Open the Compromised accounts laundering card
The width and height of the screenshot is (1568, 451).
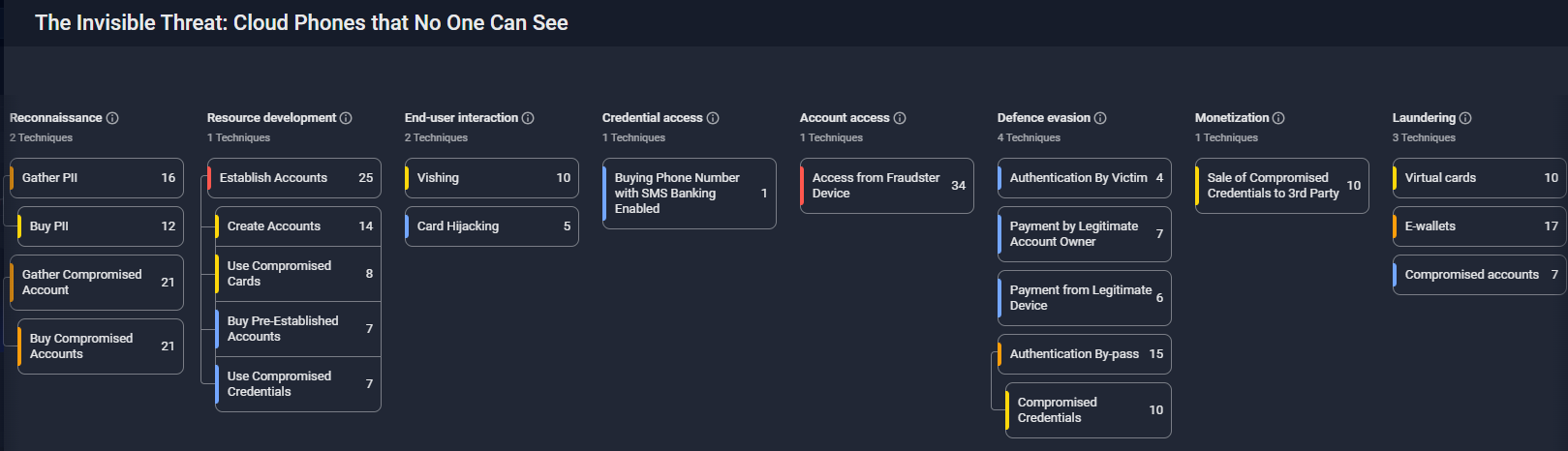click(x=1480, y=275)
